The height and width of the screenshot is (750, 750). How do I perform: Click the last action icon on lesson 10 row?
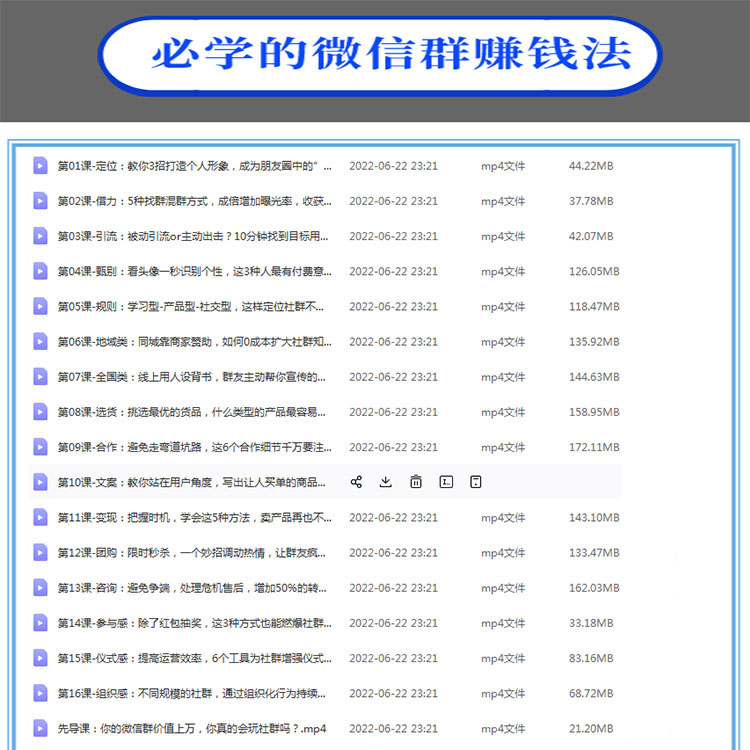point(476,482)
